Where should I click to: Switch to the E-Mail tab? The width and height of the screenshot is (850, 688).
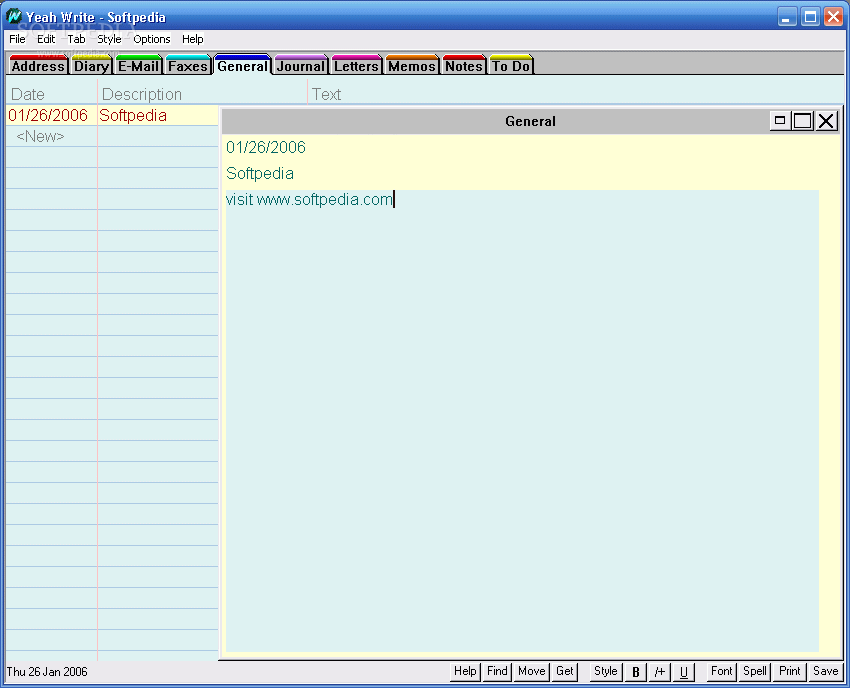point(138,65)
